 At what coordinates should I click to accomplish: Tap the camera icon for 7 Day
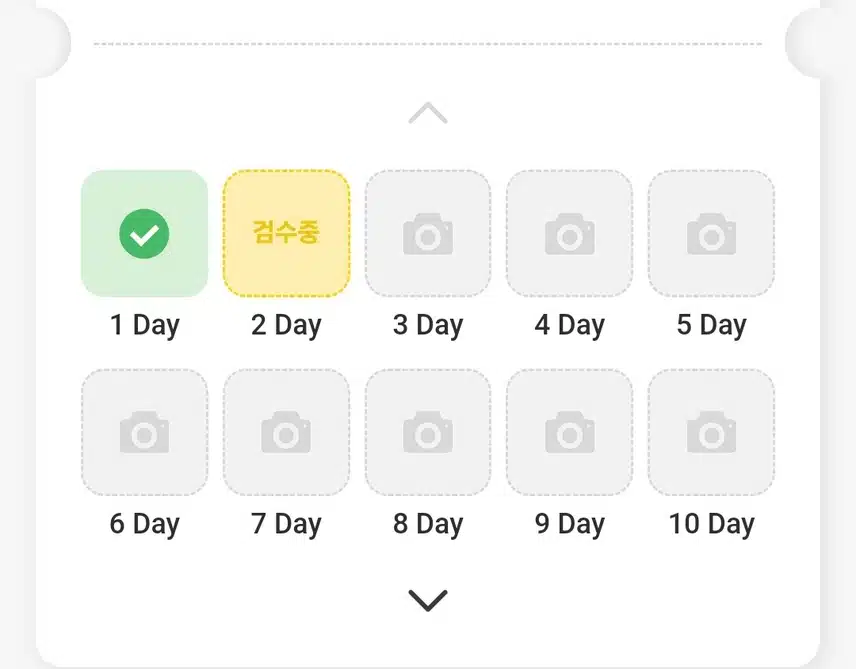pyautogui.click(x=286, y=432)
